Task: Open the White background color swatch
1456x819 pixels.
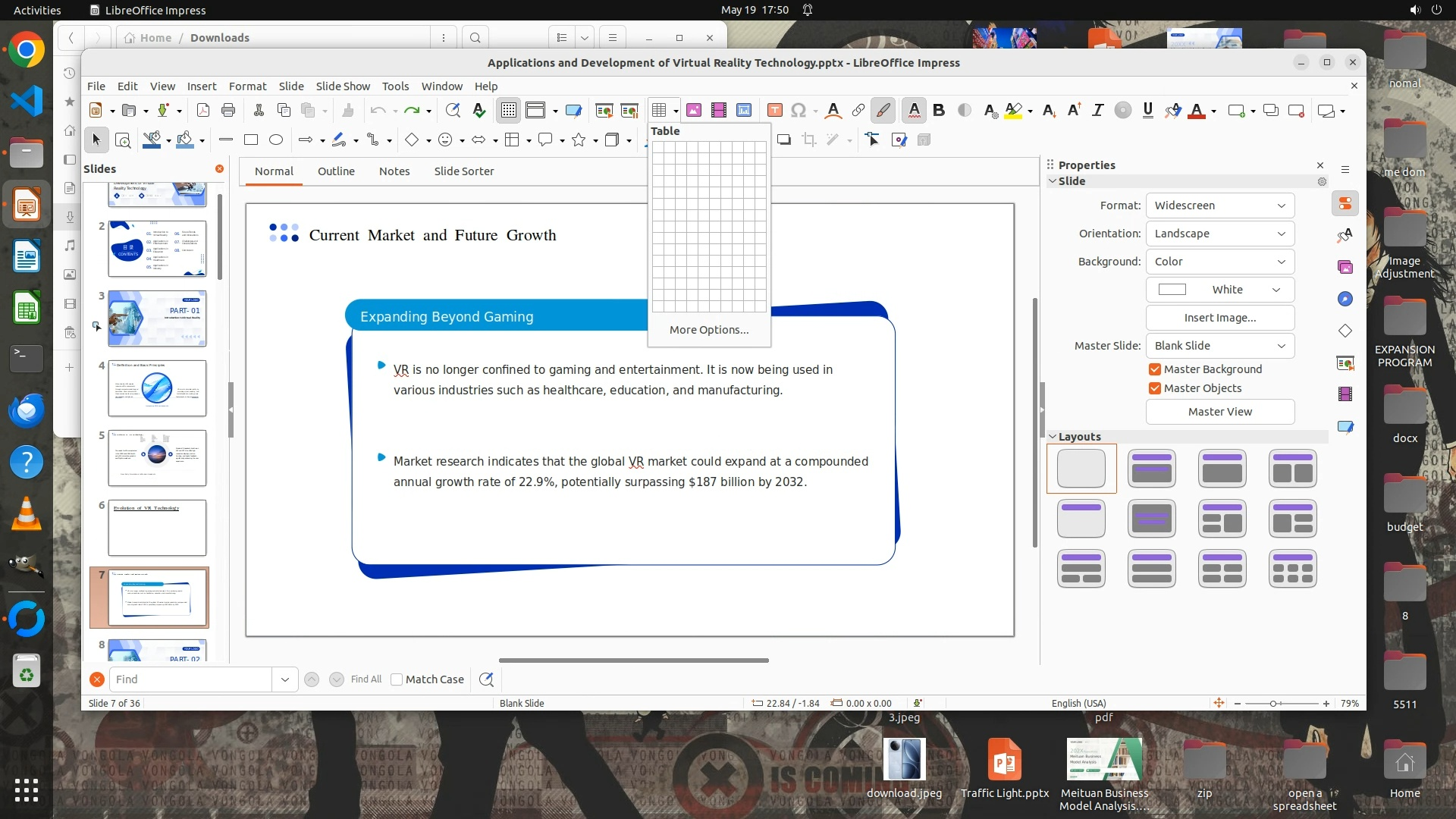Action: [x=1219, y=290]
